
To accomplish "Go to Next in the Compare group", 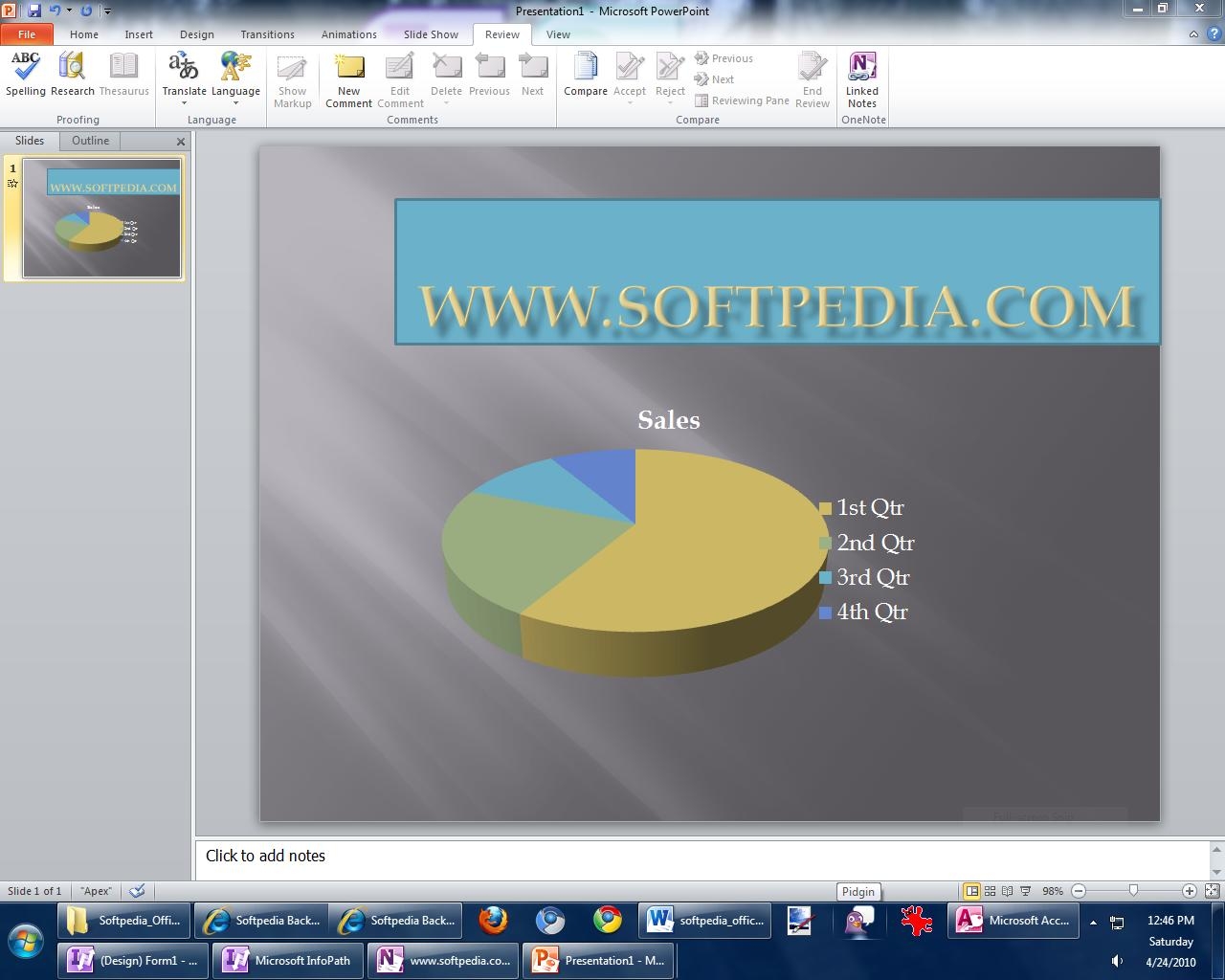I will [715, 79].
